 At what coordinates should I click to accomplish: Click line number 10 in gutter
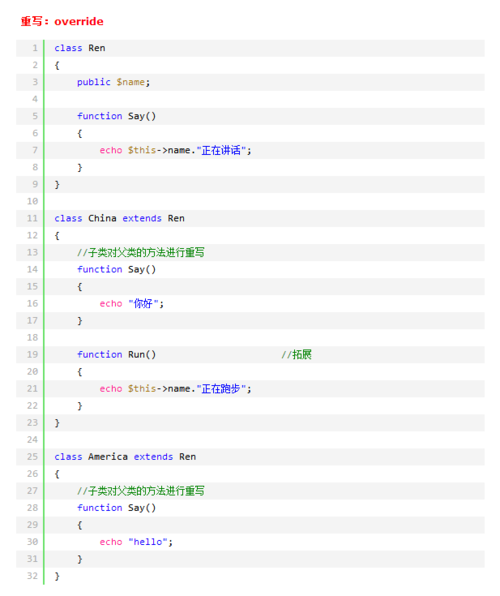tap(33, 201)
